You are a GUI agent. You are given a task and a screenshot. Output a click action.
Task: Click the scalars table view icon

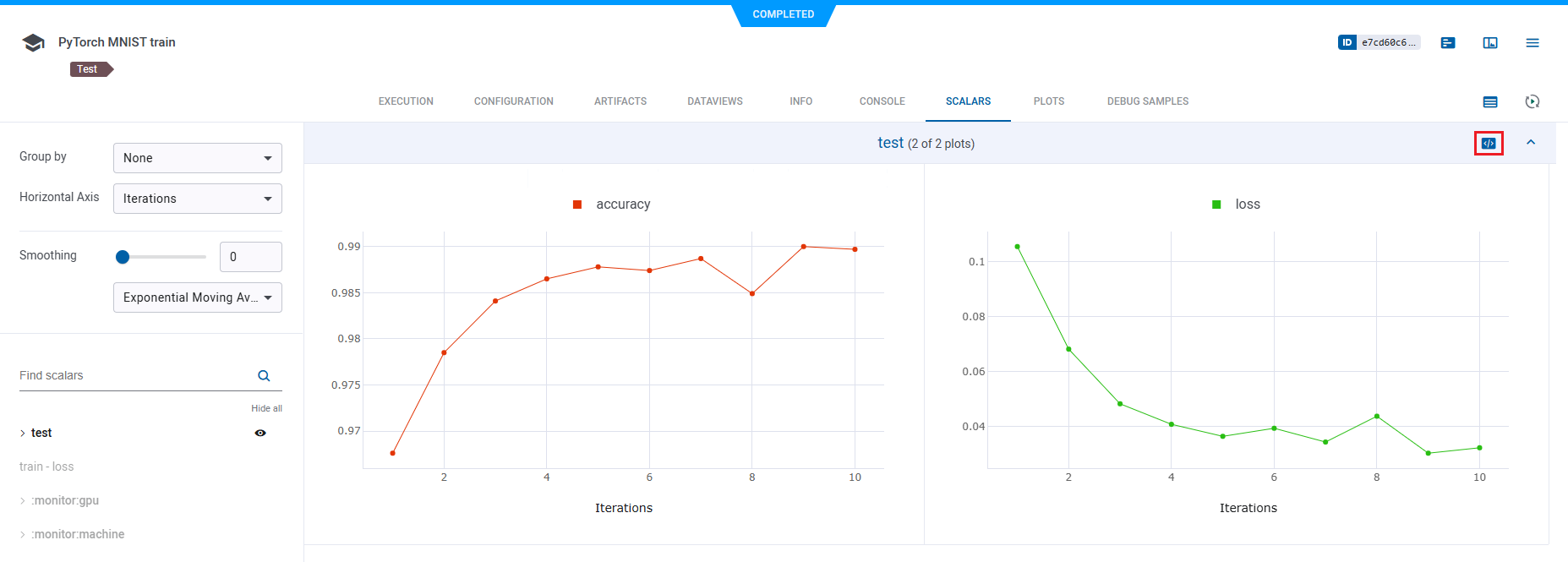[1490, 102]
